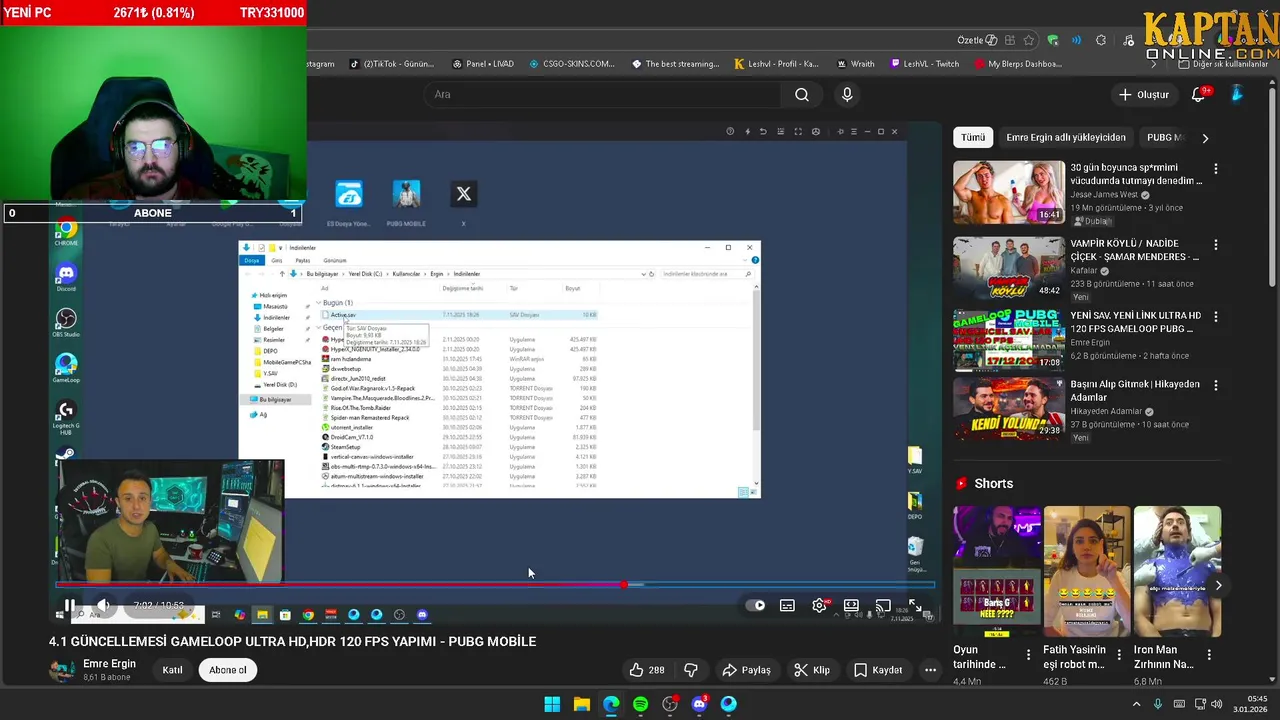Open the 30 gün boyunca video thumbnail
The image size is (1280, 720).
click(1008, 192)
